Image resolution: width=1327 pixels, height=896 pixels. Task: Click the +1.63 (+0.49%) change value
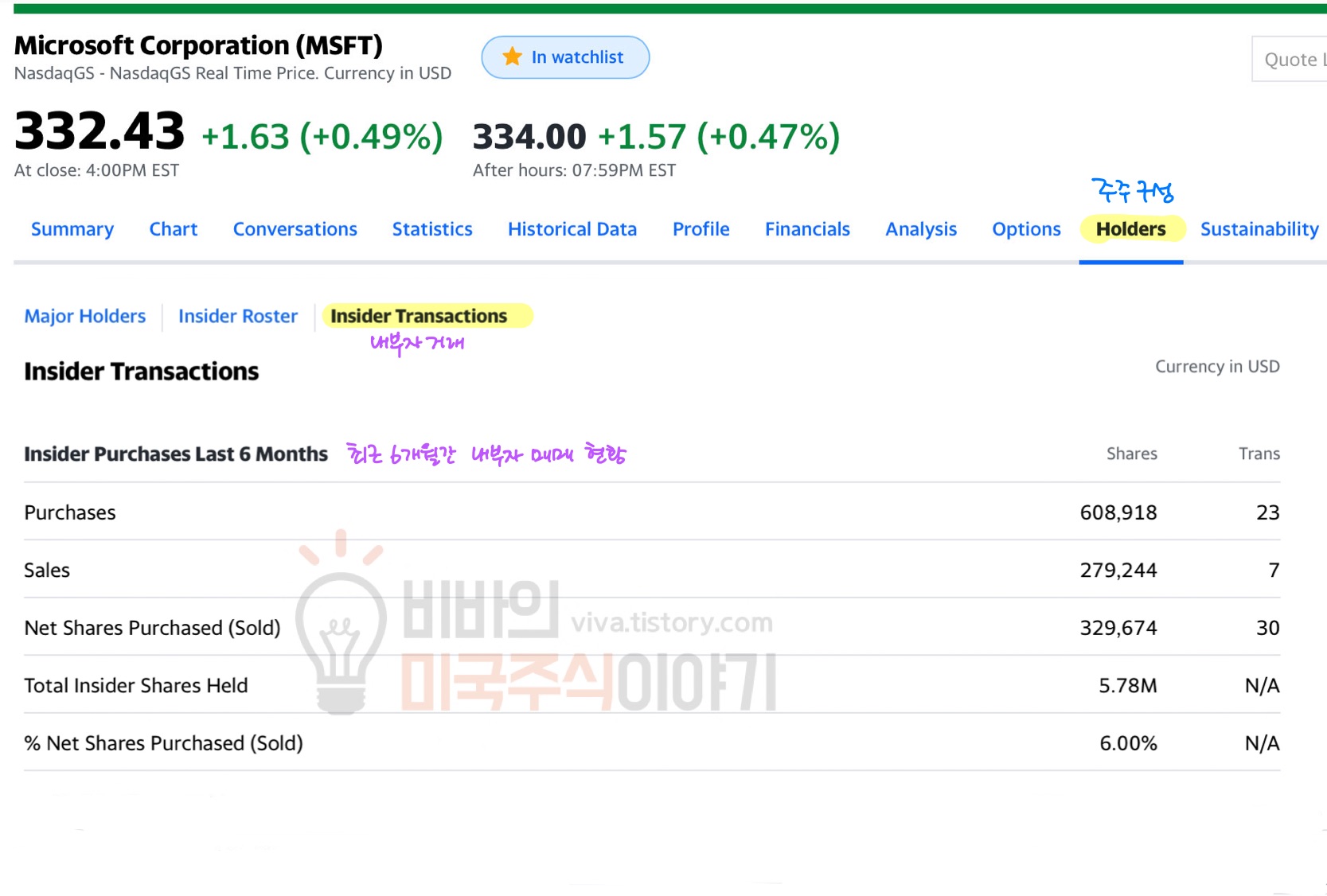point(322,137)
